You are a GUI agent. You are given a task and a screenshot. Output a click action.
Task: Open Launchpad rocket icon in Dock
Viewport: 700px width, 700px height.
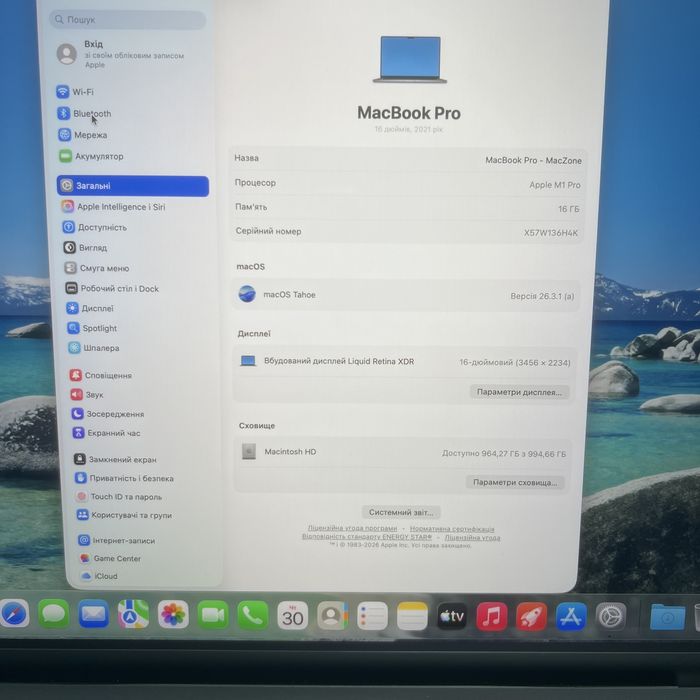pos(531,617)
